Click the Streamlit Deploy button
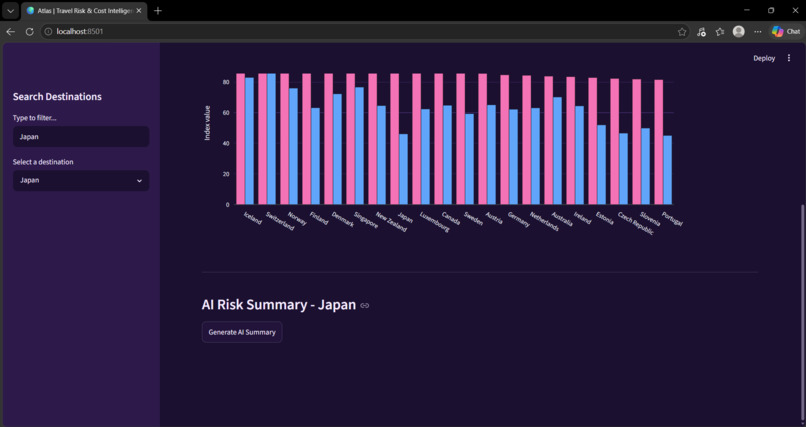The width and height of the screenshot is (806, 427). 764,58
